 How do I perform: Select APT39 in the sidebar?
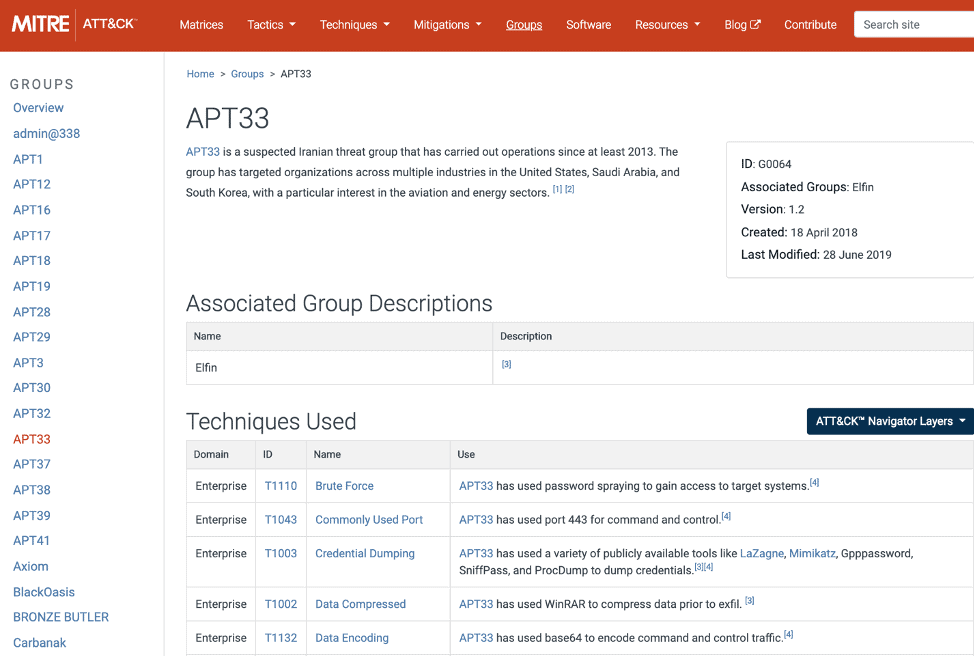tap(32, 516)
